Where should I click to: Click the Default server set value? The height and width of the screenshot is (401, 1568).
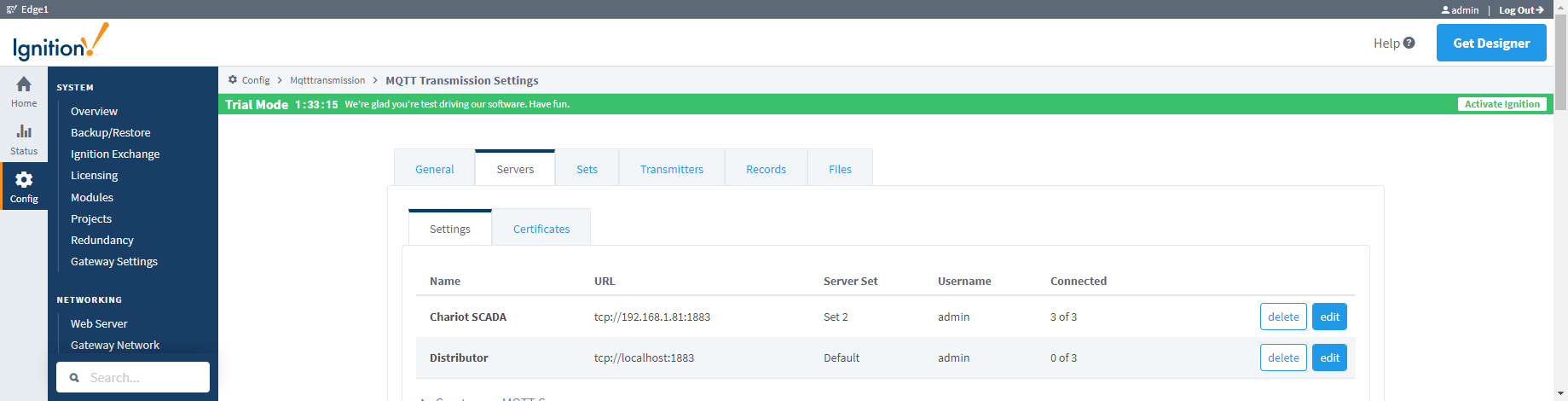[842, 357]
